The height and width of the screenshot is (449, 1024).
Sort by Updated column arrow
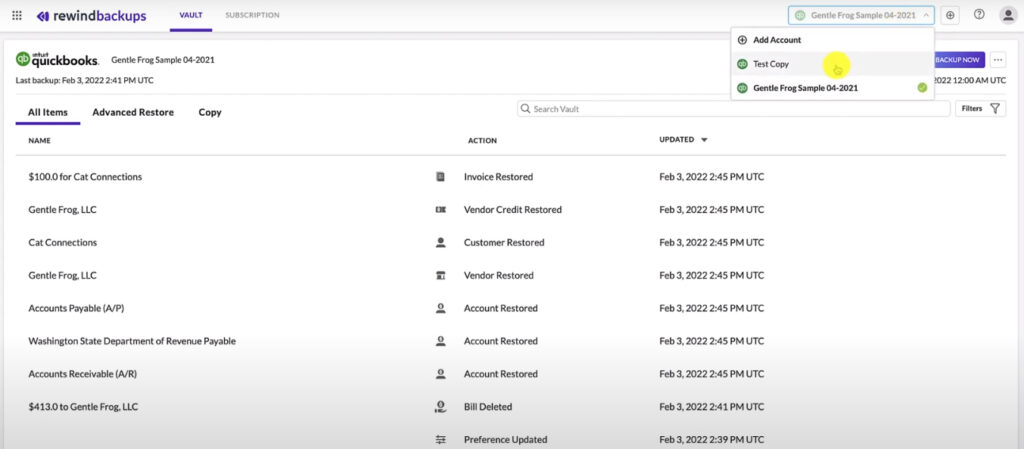[x=704, y=140]
